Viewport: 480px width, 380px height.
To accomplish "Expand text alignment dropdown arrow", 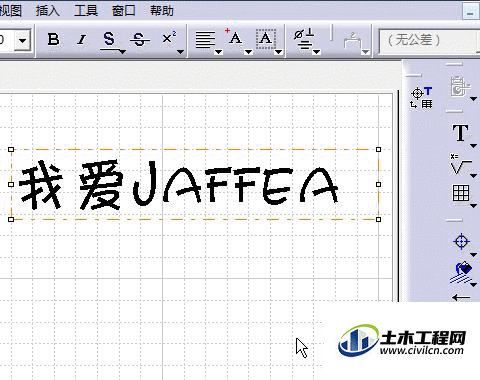I will tap(218, 52).
